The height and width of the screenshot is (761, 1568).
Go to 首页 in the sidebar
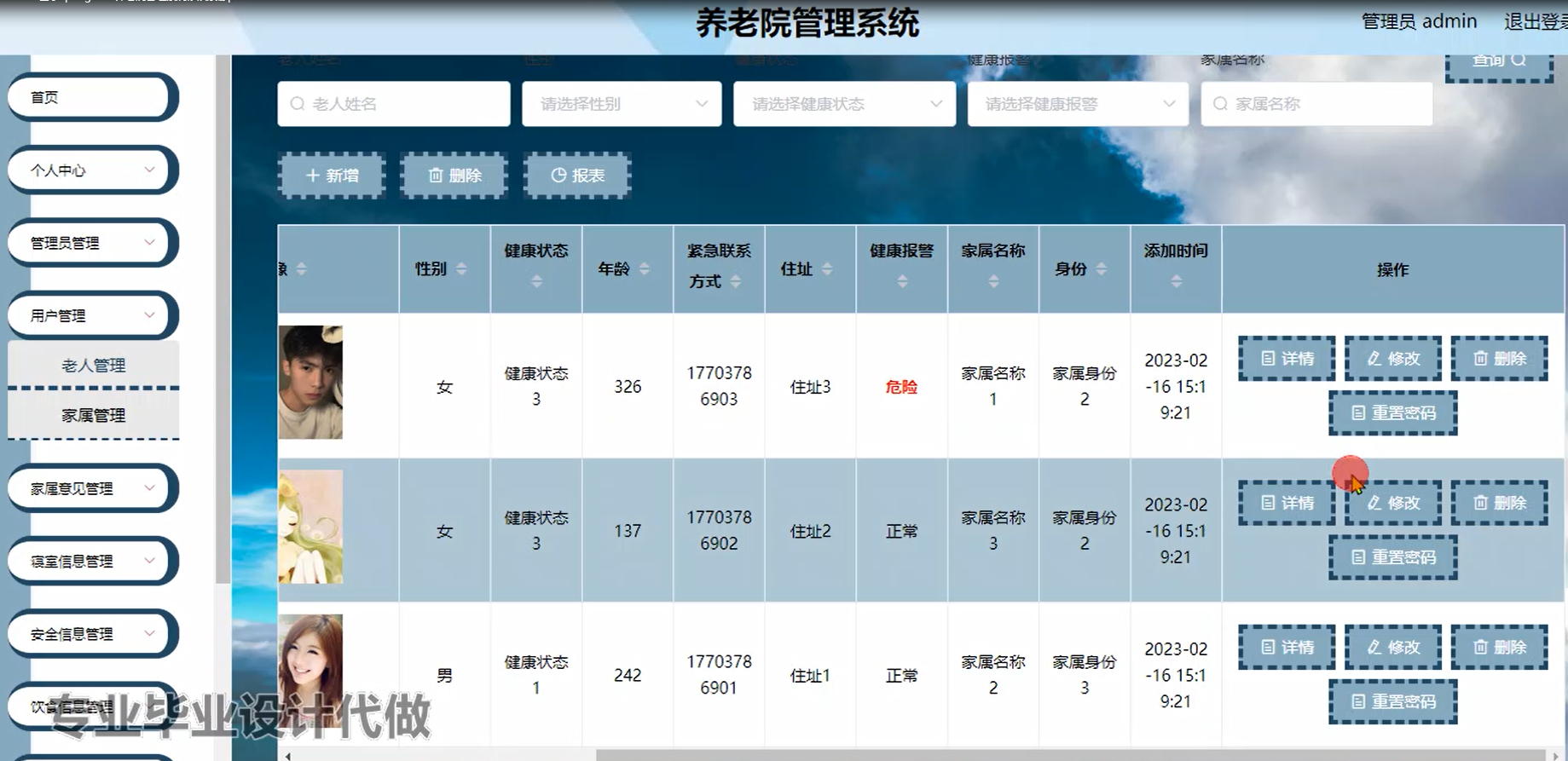point(91,97)
